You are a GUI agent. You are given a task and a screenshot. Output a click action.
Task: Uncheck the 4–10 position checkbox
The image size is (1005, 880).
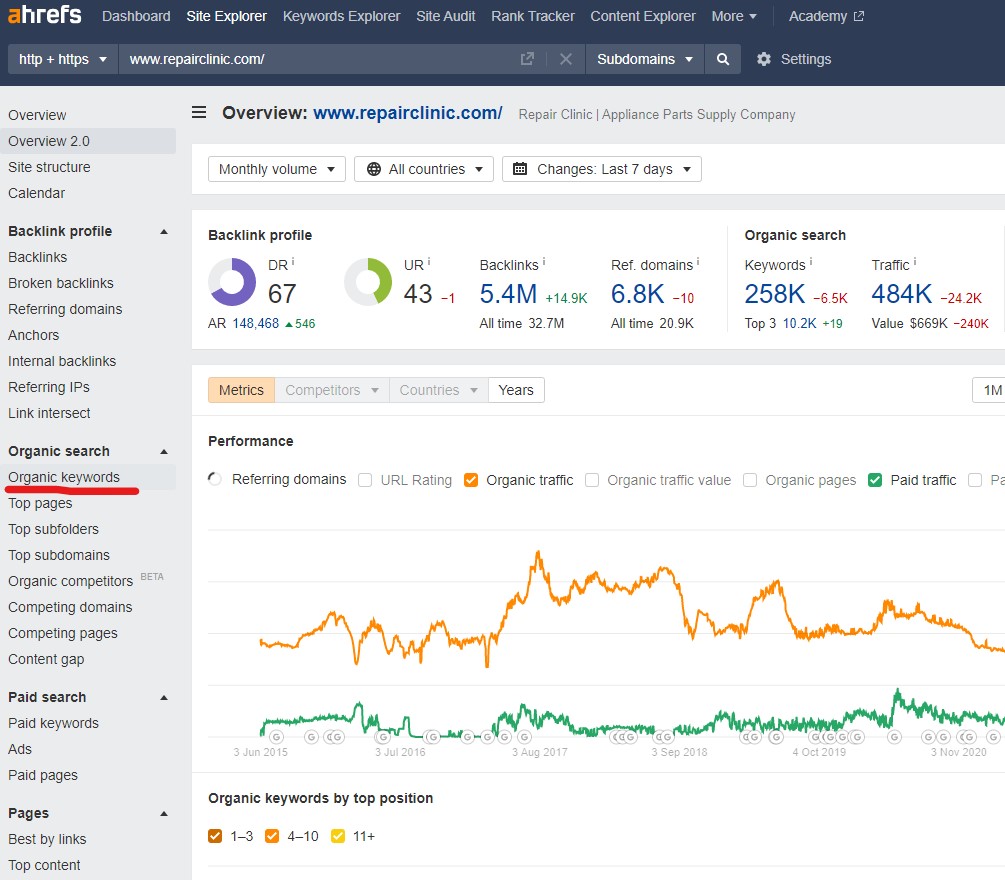(x=272, y=836)
